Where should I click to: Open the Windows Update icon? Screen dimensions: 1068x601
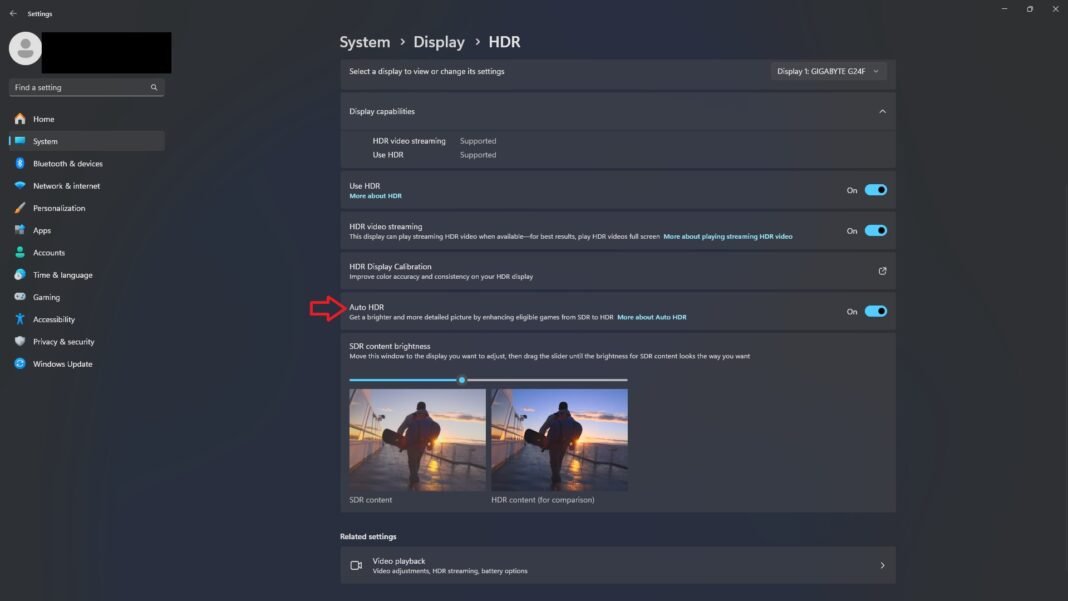pos(20,364)
